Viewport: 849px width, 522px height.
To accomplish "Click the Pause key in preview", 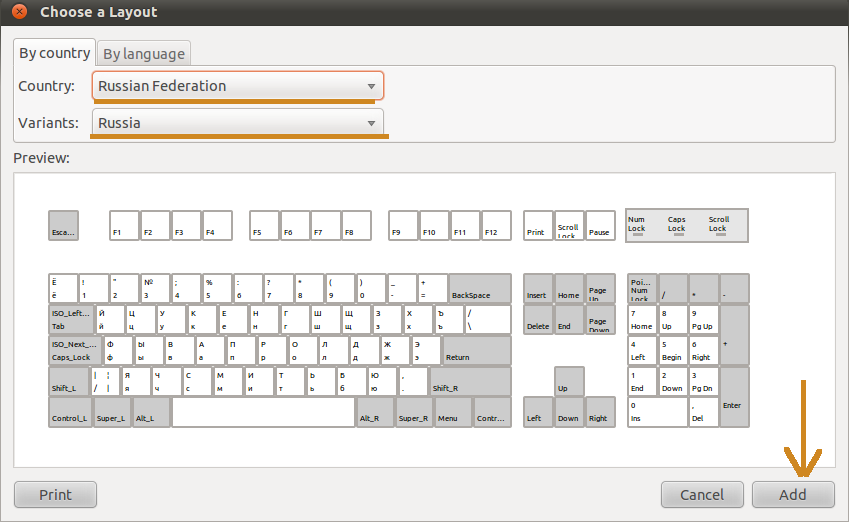I will (600, 225).
